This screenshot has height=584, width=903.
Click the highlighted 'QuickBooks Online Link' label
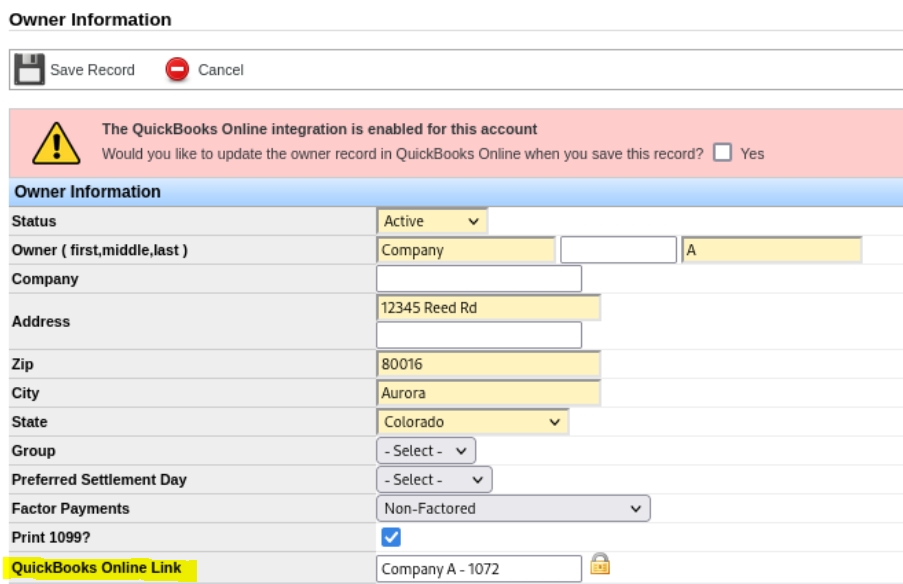[97, 568]
